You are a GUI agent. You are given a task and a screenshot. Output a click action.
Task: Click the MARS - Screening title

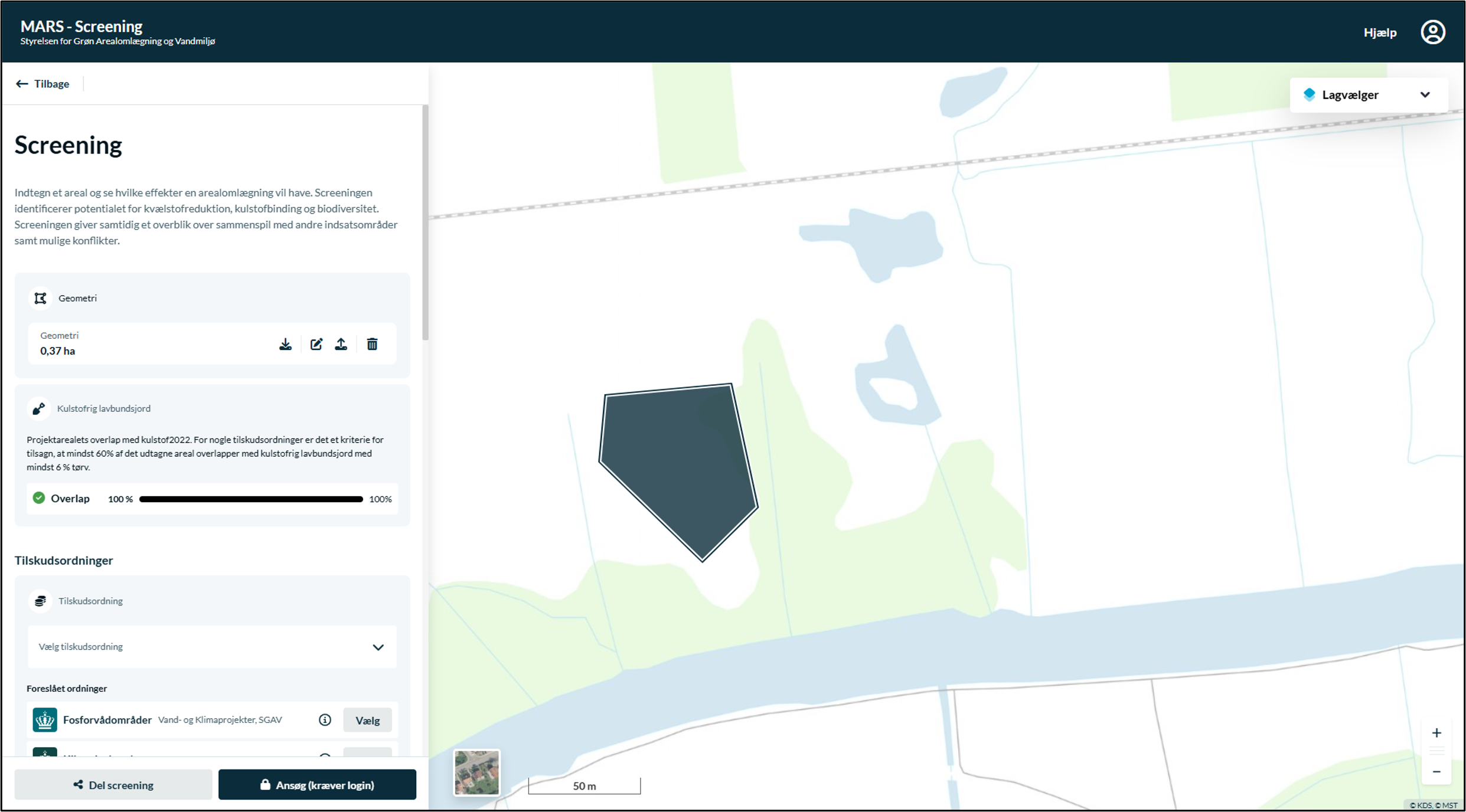point(81,26)
